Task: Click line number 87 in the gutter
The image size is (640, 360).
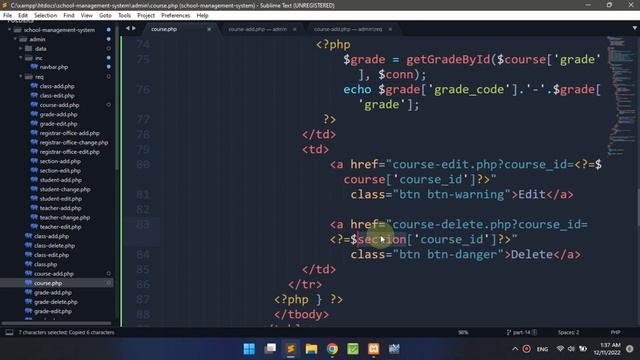Action: 143,300
